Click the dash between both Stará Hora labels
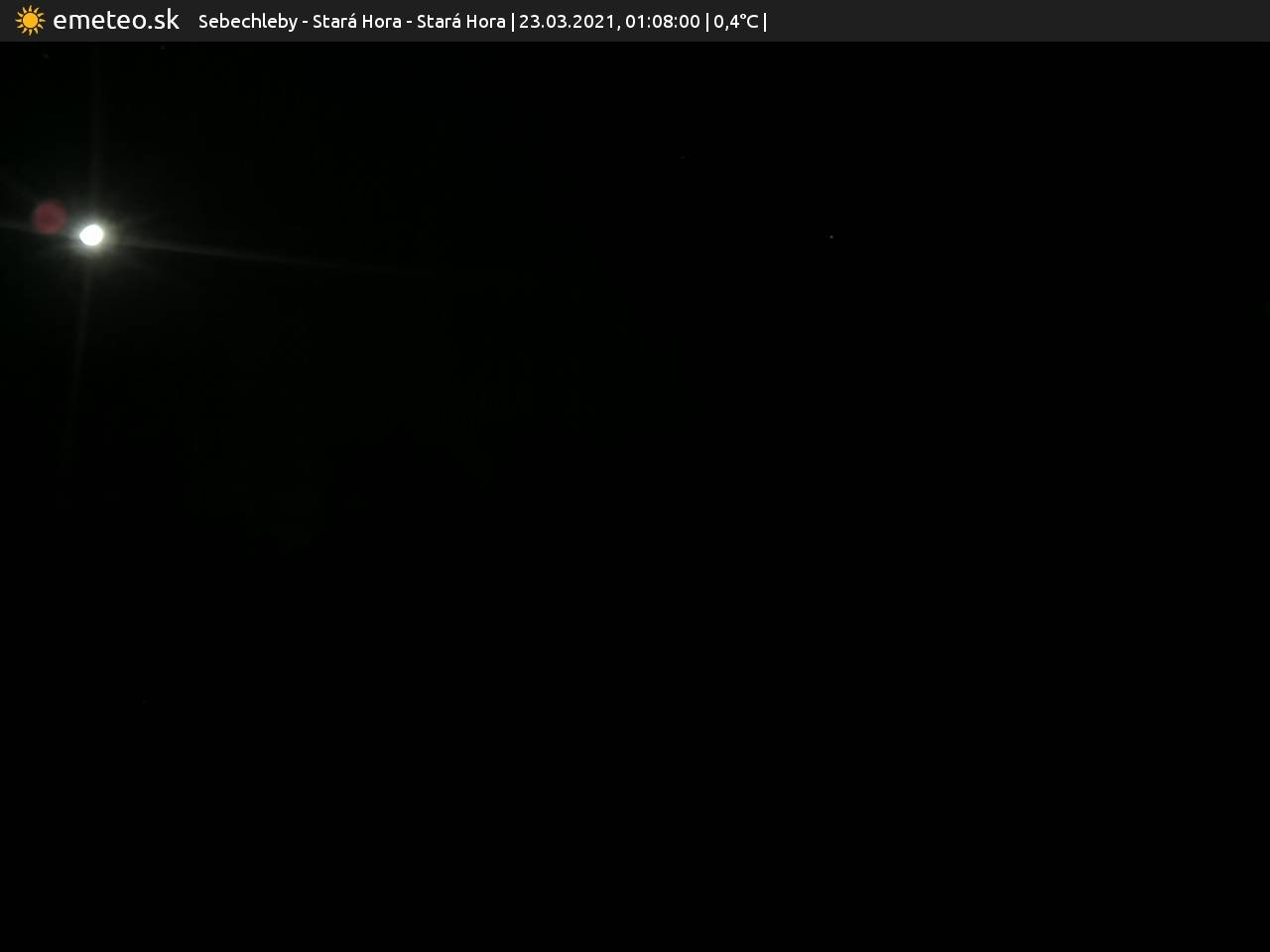Screen dimensions: 1270x952 click(409, 22)
